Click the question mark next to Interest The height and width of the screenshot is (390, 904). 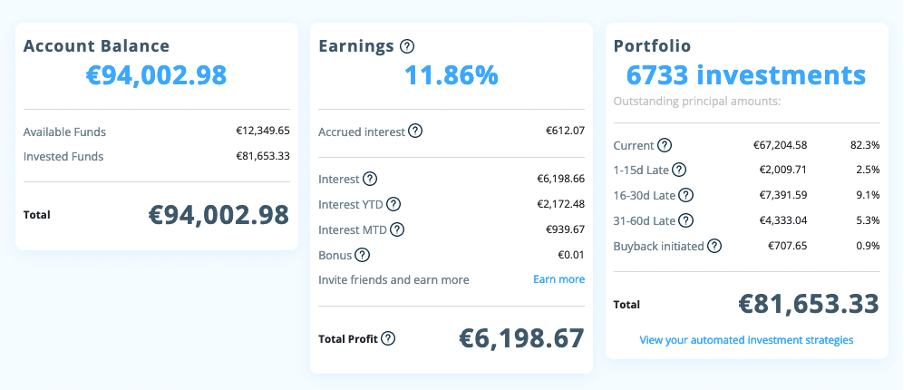click(370, 179)
